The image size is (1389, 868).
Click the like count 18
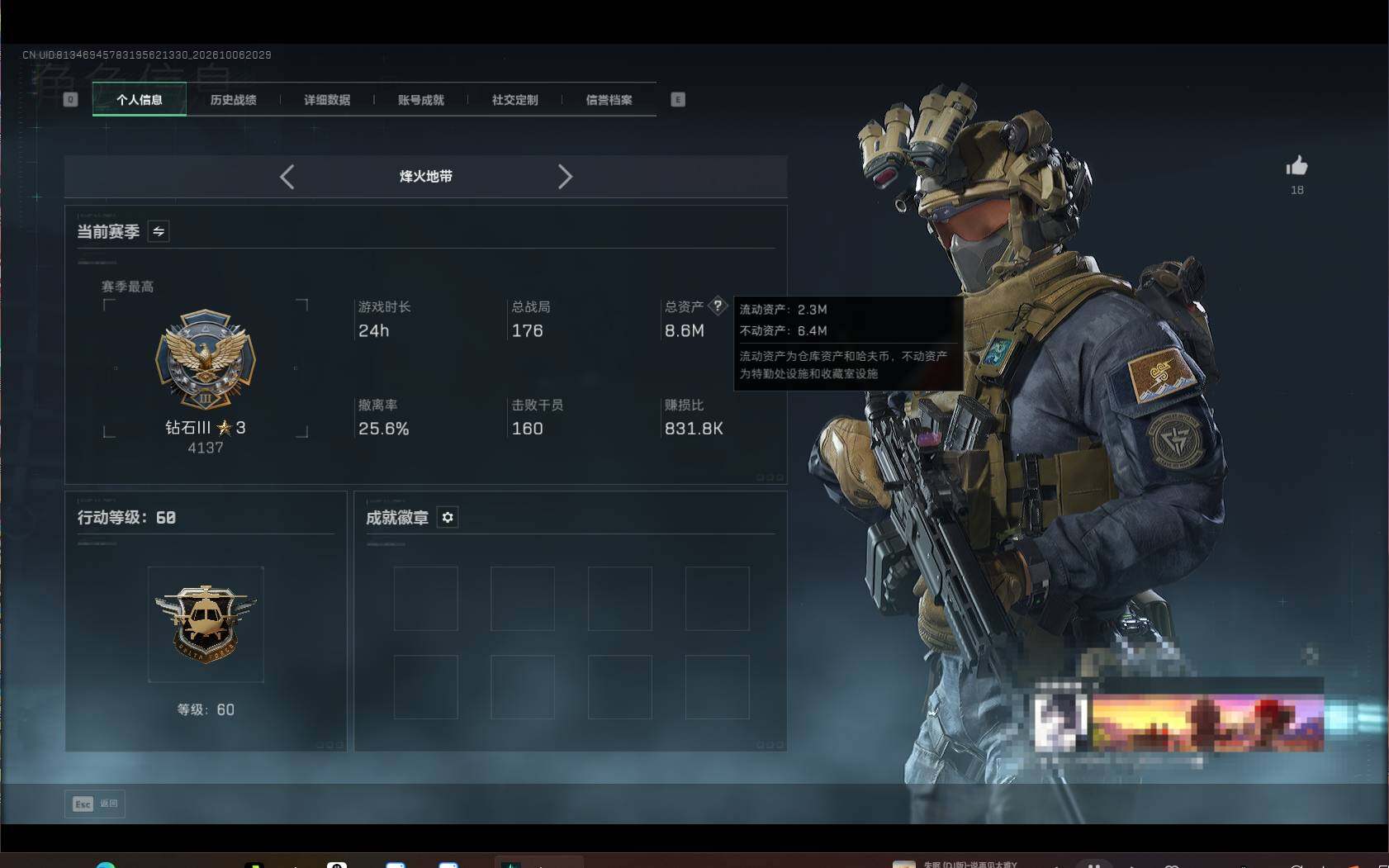click(x=1297, y=190)
